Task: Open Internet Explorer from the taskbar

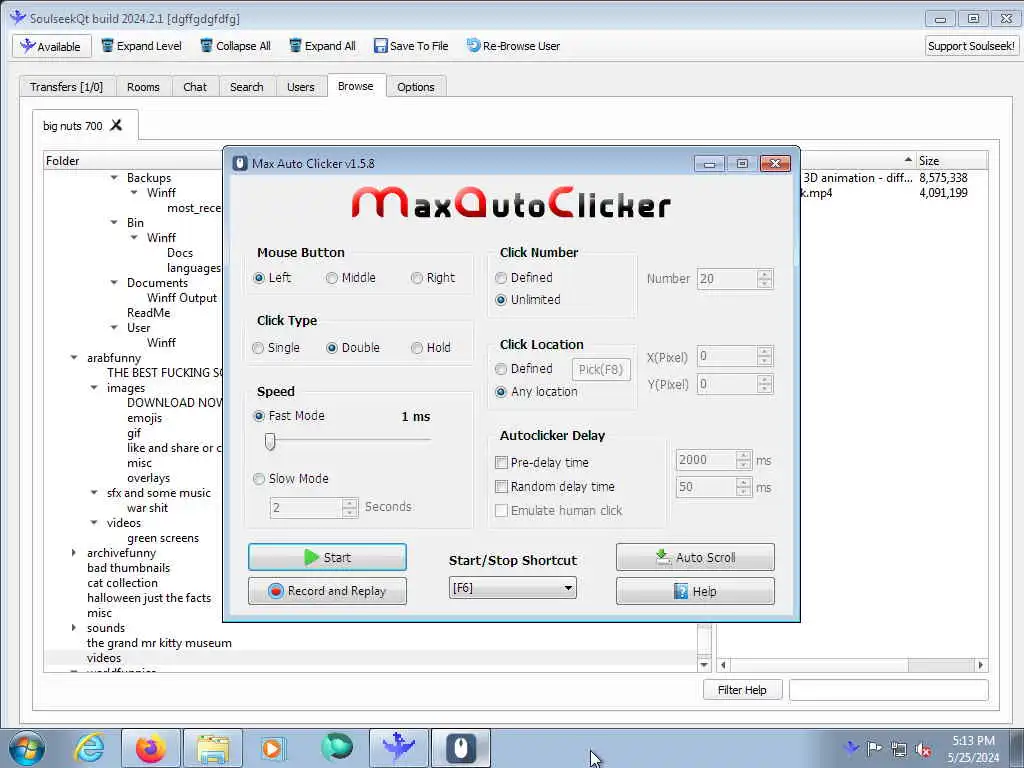Action: tap(89, 748)
